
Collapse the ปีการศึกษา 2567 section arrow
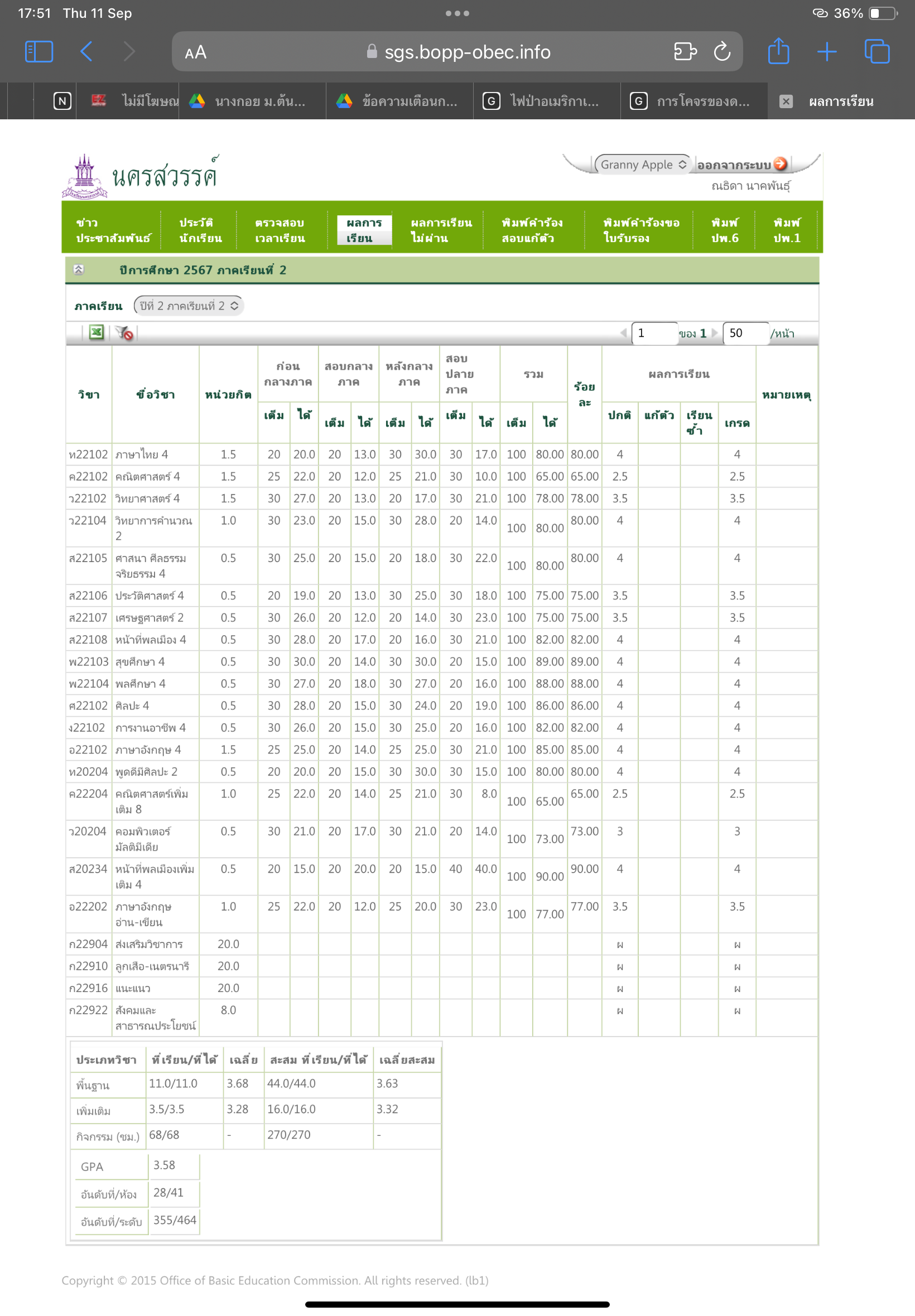(79, 269)
